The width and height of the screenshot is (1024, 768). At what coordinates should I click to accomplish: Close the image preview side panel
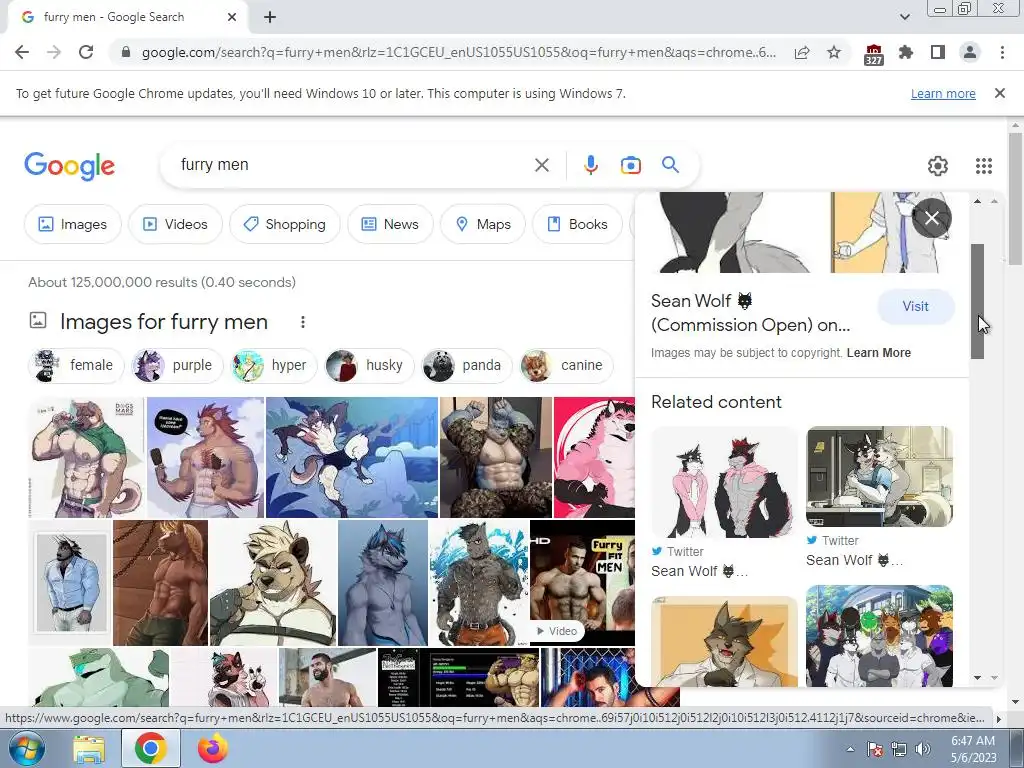tap(932, 218)
